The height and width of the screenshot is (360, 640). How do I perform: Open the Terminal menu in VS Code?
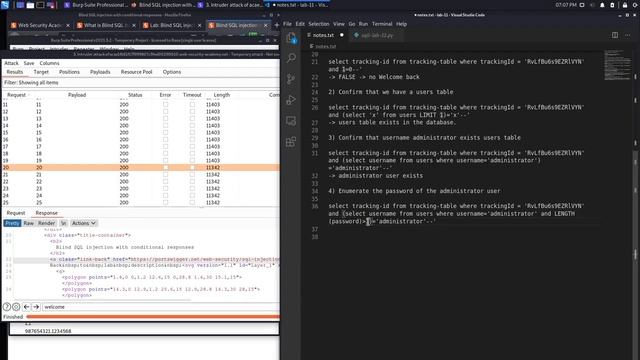pos(382,24)
